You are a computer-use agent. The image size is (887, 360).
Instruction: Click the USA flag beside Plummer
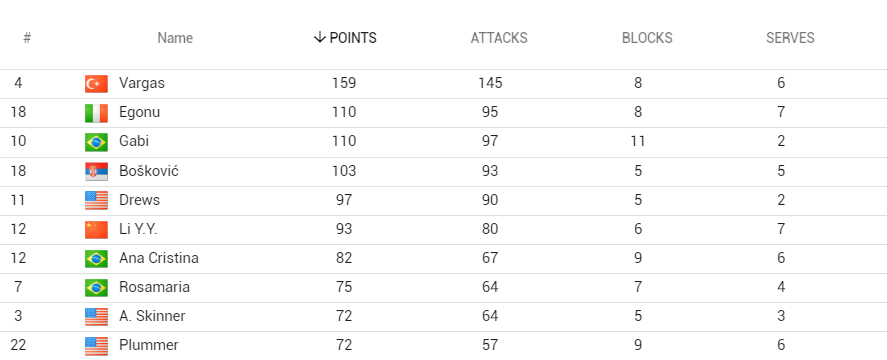(96, 346)
